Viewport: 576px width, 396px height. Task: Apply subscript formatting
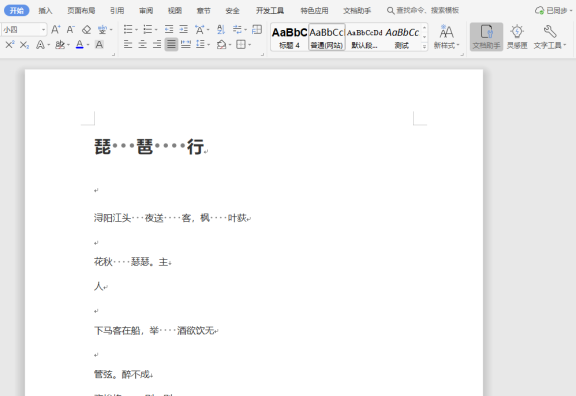tap(24, 45)
